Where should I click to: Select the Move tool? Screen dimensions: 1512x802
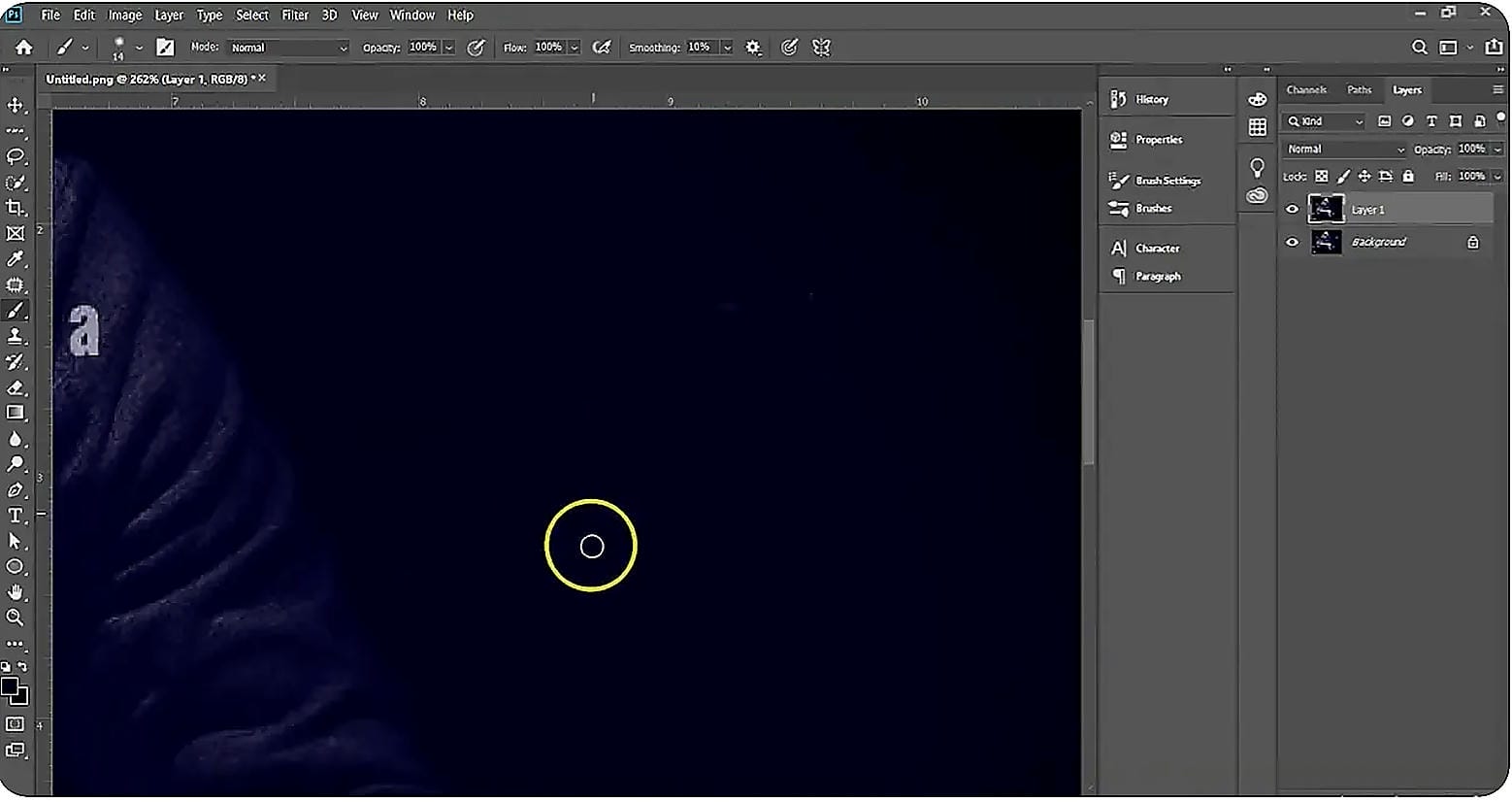pyautogui.click(x=16, y=105)
